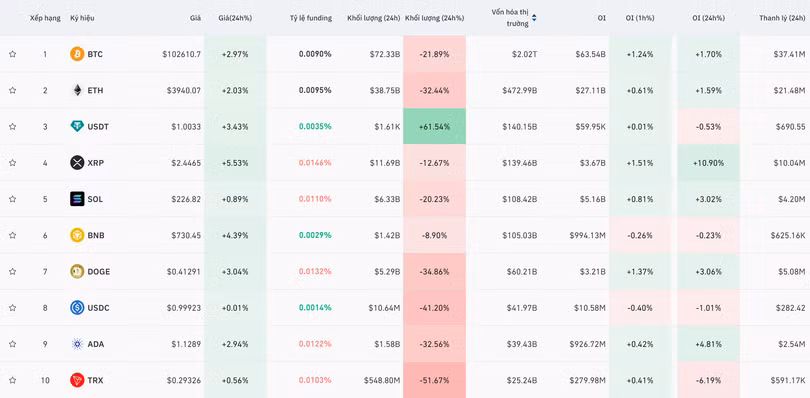Screen dimensions: 810x398
Task: Star the DOGE row
Action: (x=12, y=271)
